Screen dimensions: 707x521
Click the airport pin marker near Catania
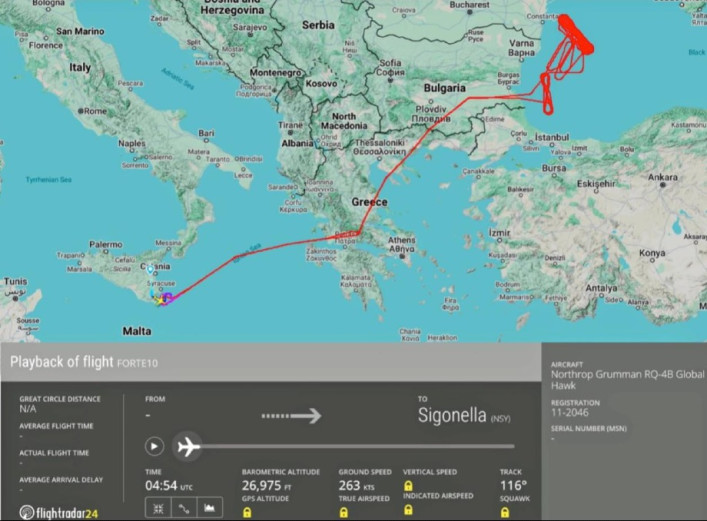(x=150, y=269)
